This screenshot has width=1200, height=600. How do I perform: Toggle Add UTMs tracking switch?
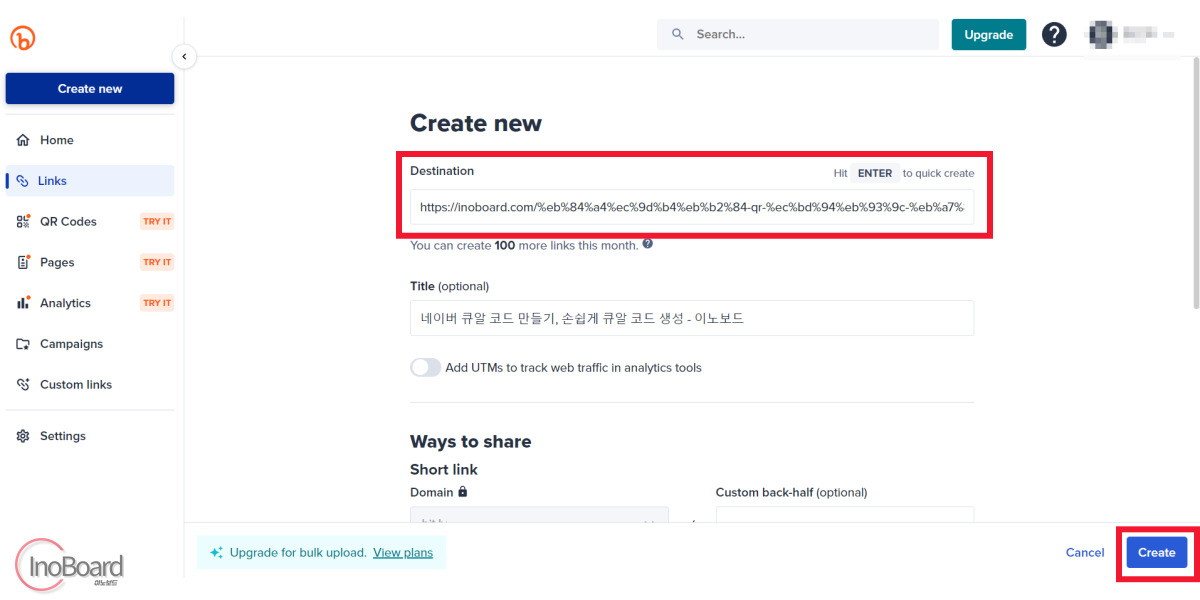(425, 367)
